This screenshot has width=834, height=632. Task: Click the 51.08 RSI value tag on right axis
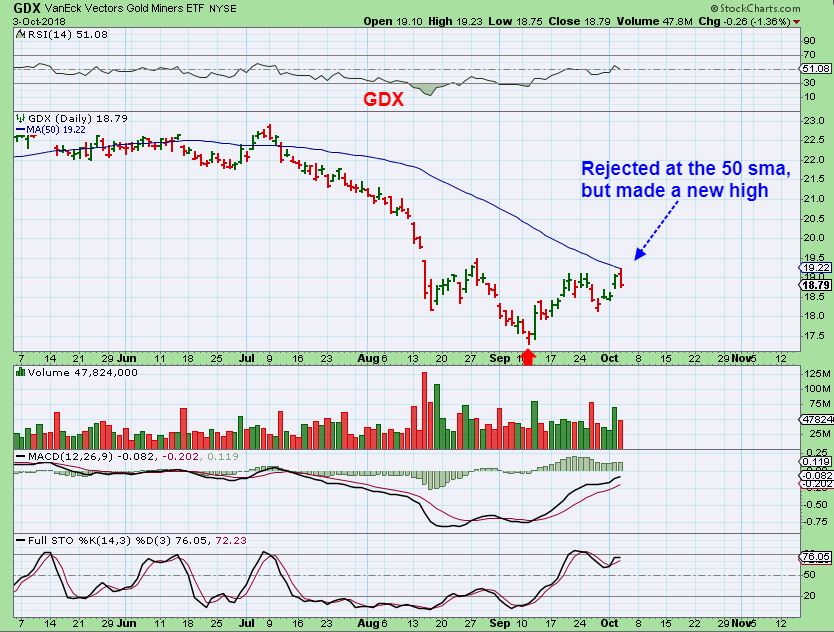[x=816, y=69]
